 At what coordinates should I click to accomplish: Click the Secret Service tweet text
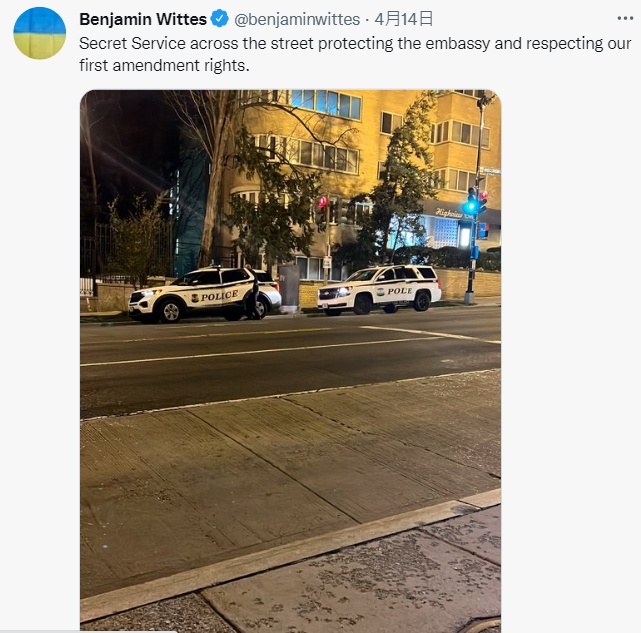[x=355, y=54]
